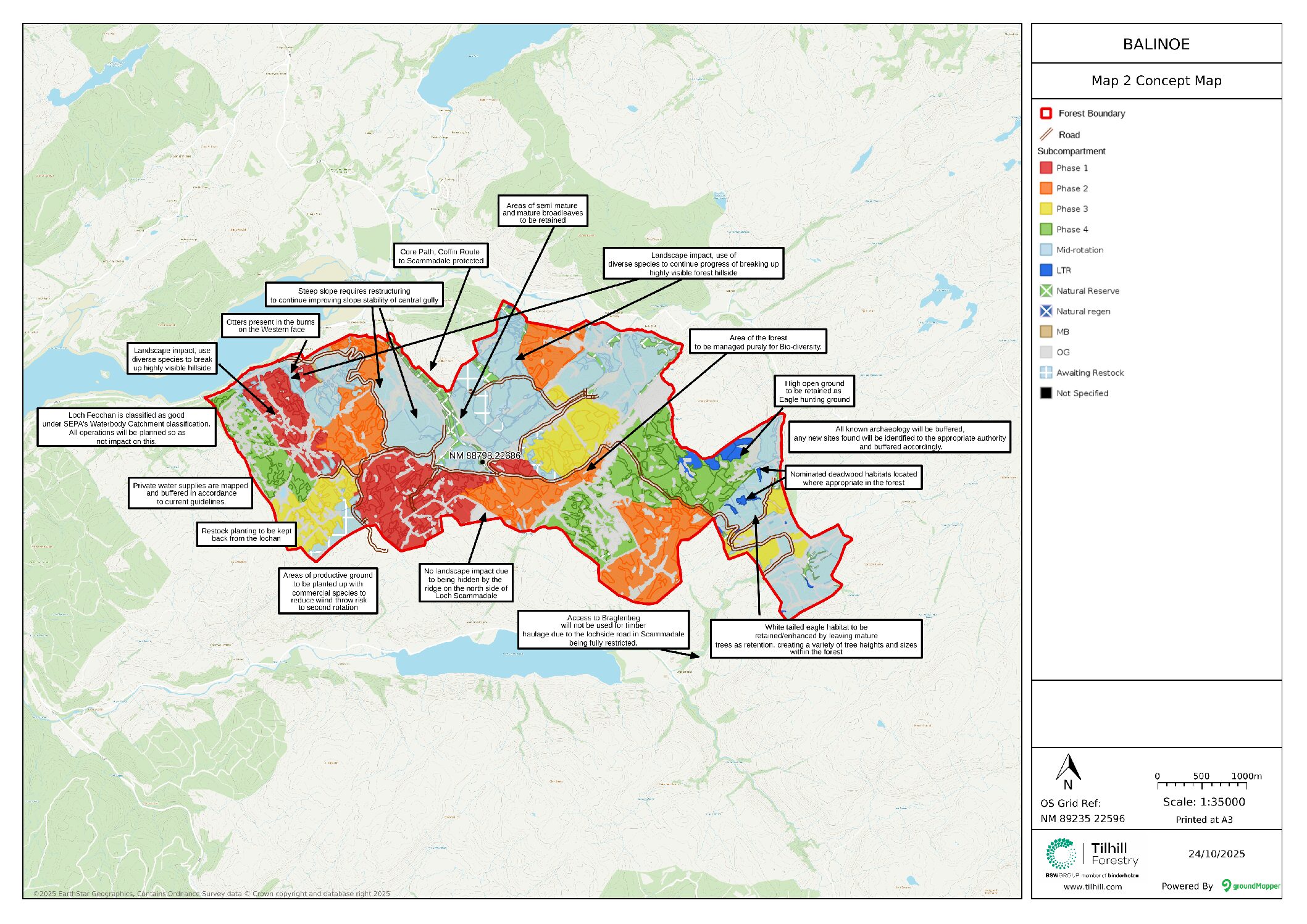
Task: Click the Forest Boundary legend symbol
Action: tap(1045, 114)
